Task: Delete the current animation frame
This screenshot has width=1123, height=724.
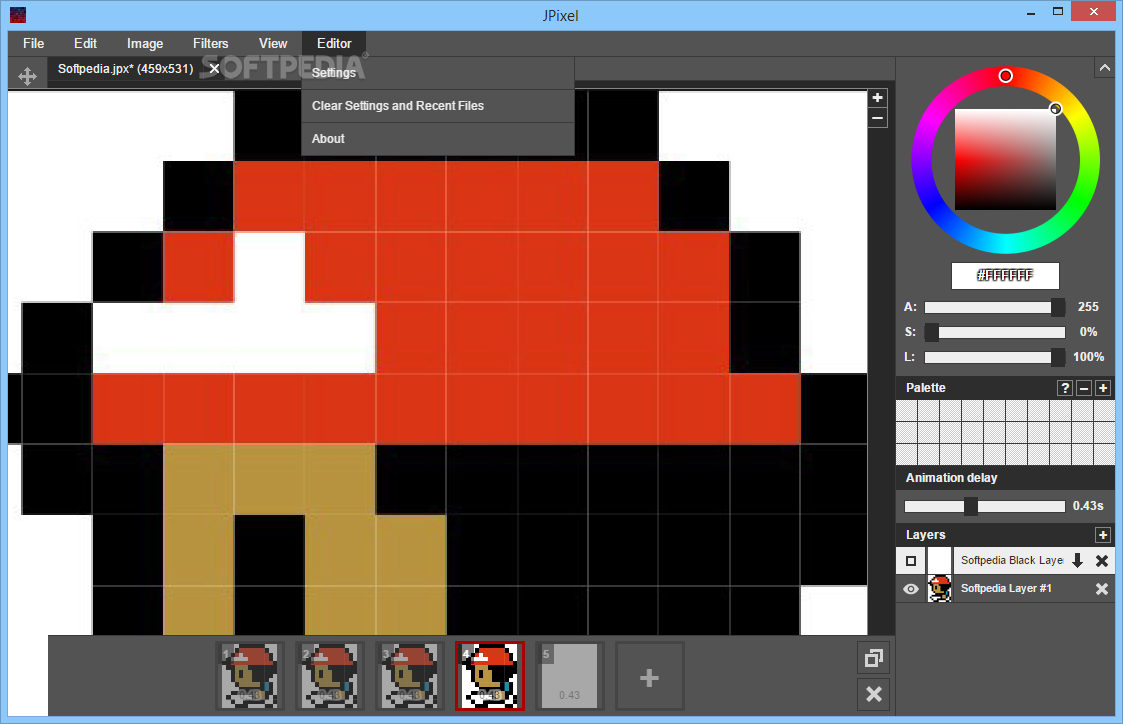Action: (874, 694)
